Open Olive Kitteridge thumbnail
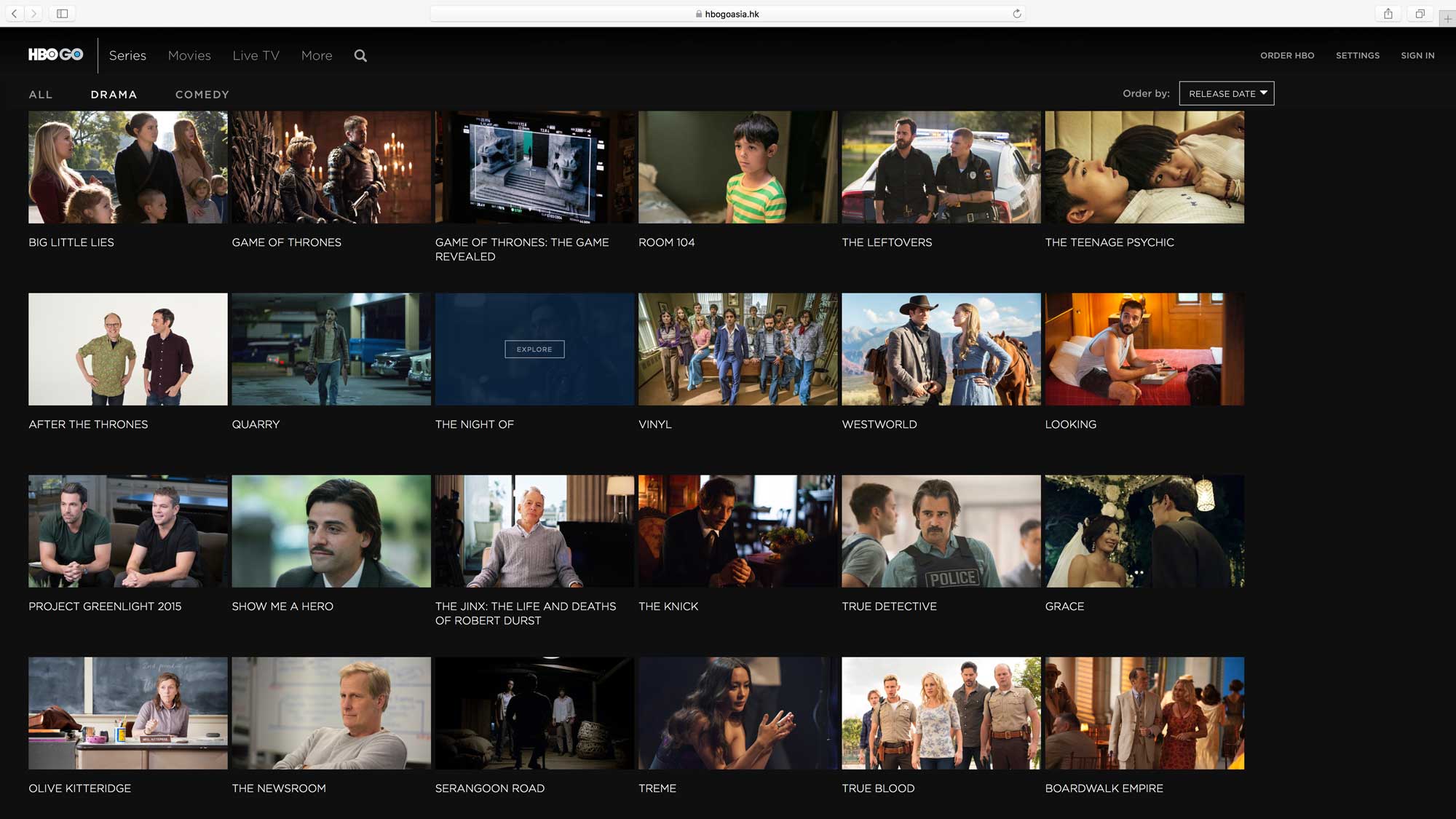 (x=128, y=713)
